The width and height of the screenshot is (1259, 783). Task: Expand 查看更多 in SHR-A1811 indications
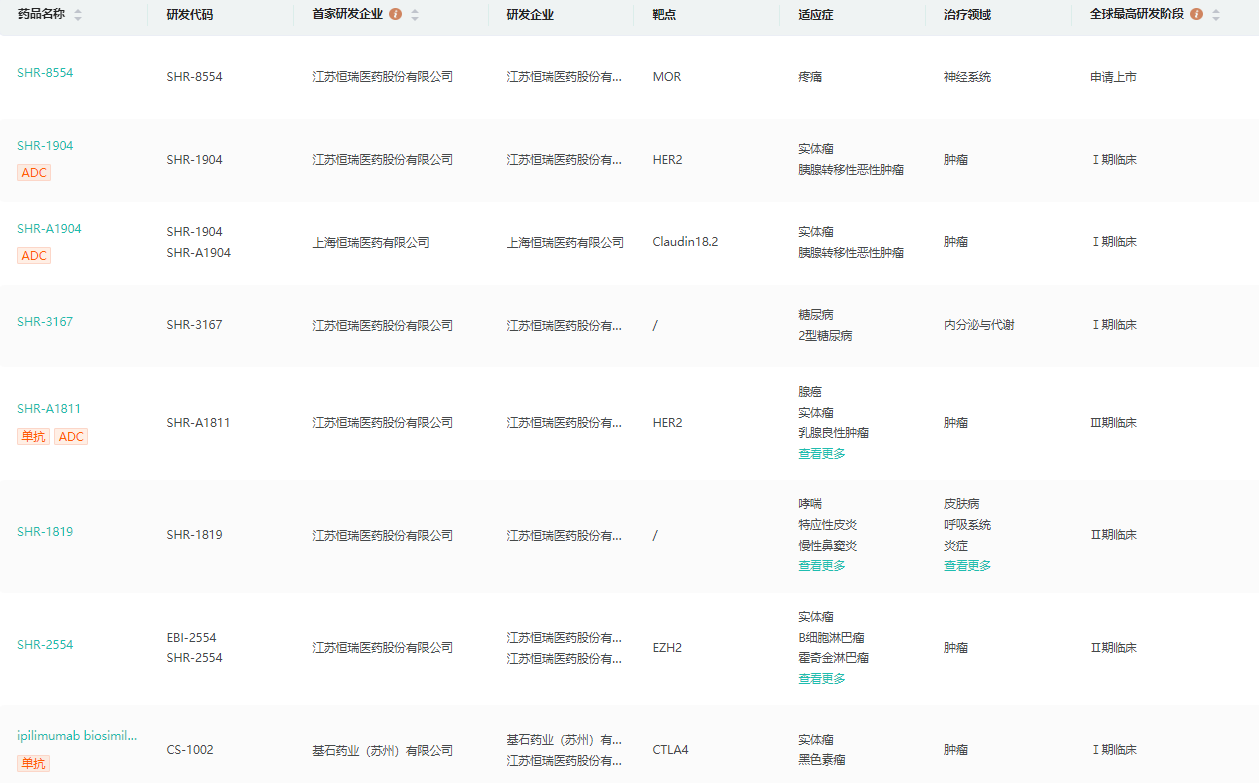click(822, 454)
